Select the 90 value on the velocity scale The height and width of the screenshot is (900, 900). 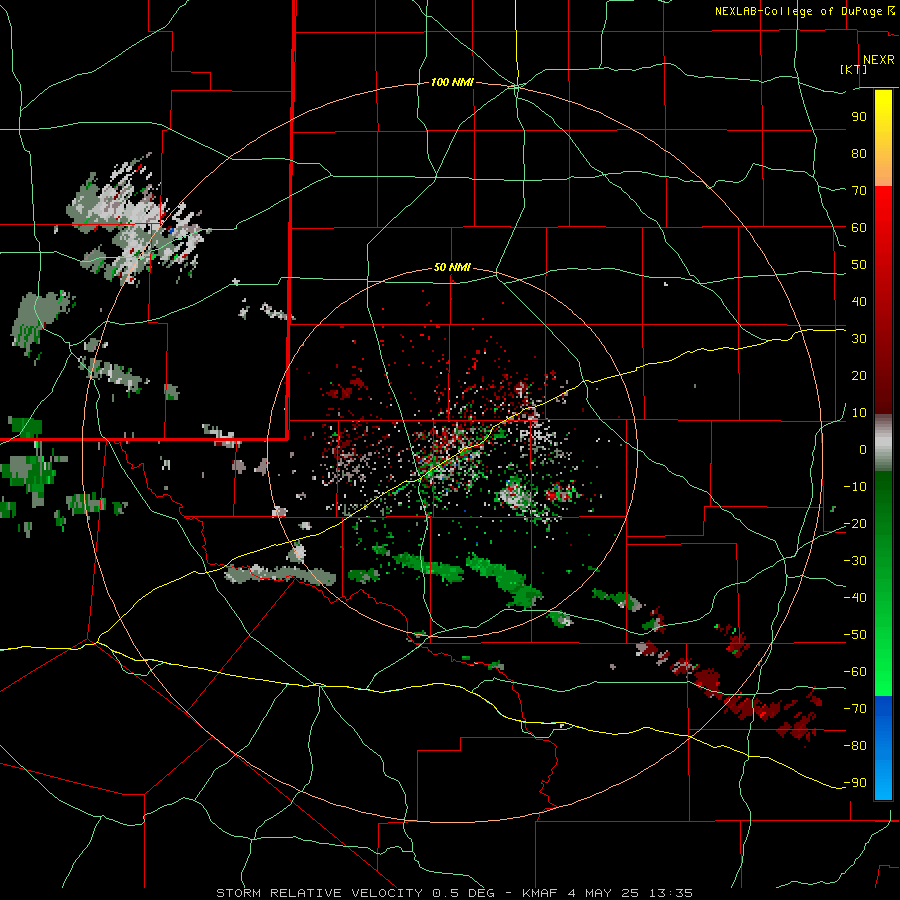pos(859,117)
